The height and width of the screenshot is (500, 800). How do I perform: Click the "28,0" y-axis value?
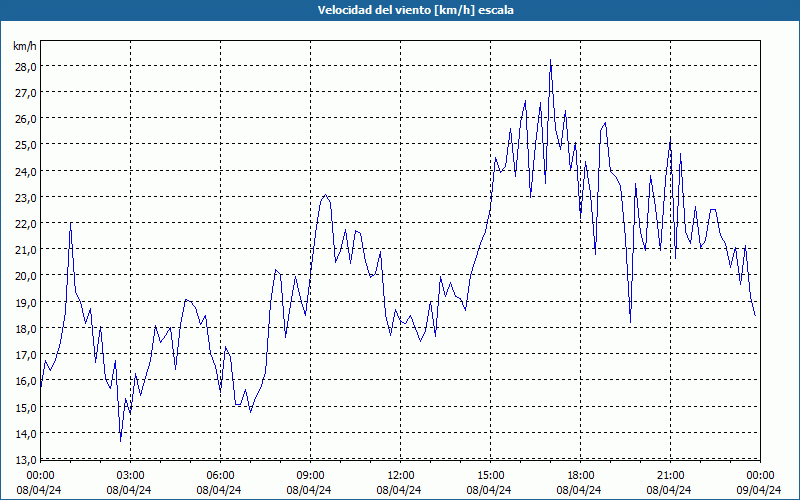coord(26,66)
